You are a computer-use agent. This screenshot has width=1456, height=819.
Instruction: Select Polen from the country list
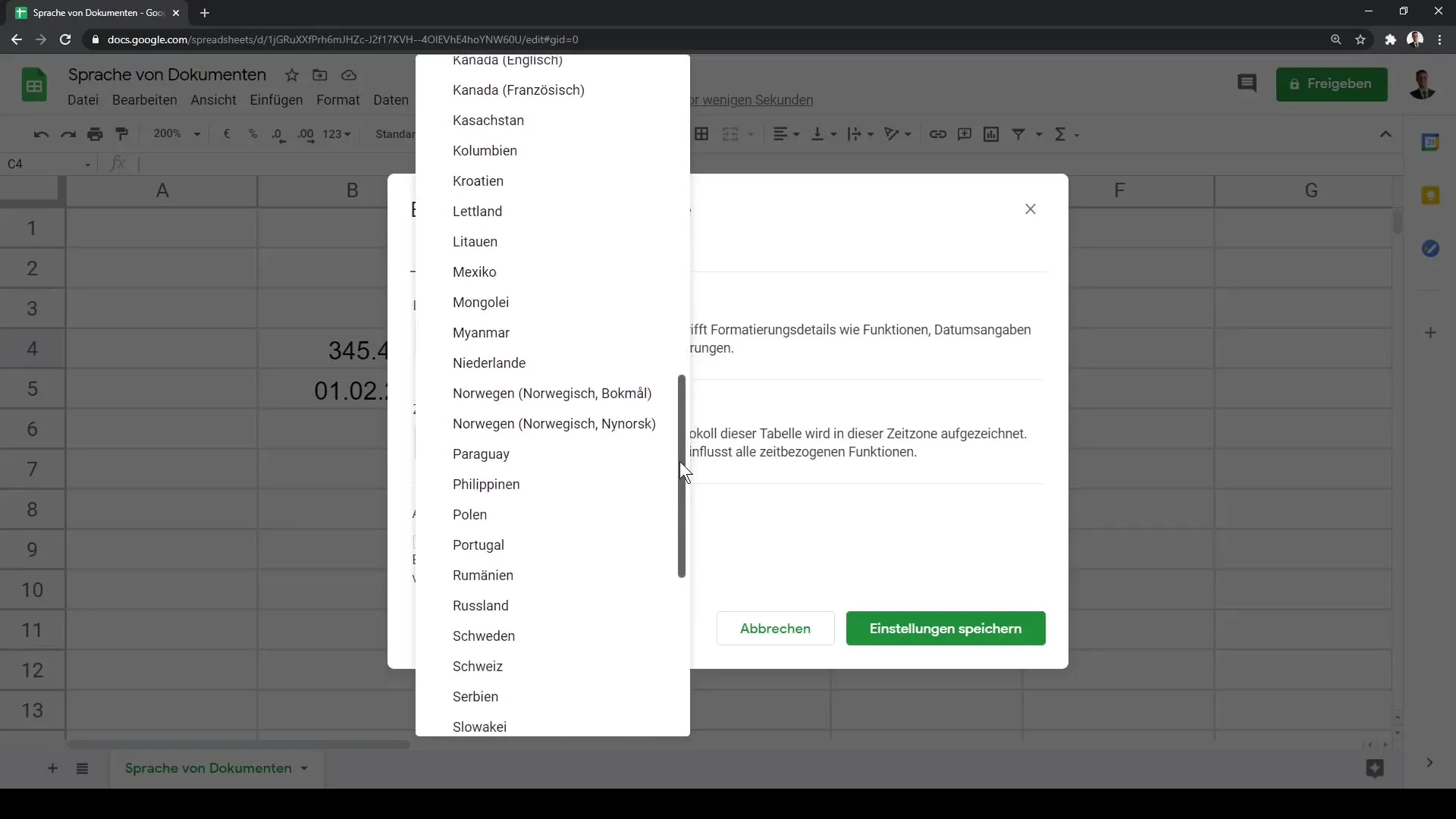pyautogui.click(x=553, y=515)
